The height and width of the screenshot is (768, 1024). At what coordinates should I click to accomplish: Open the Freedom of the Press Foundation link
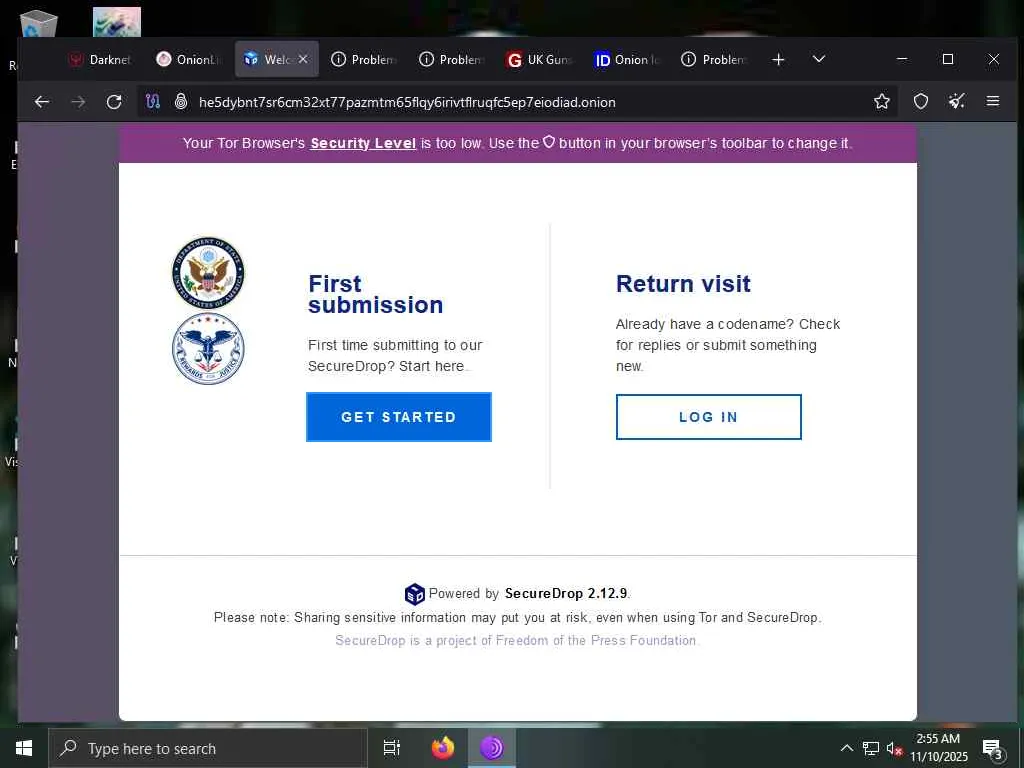[516, 640]
